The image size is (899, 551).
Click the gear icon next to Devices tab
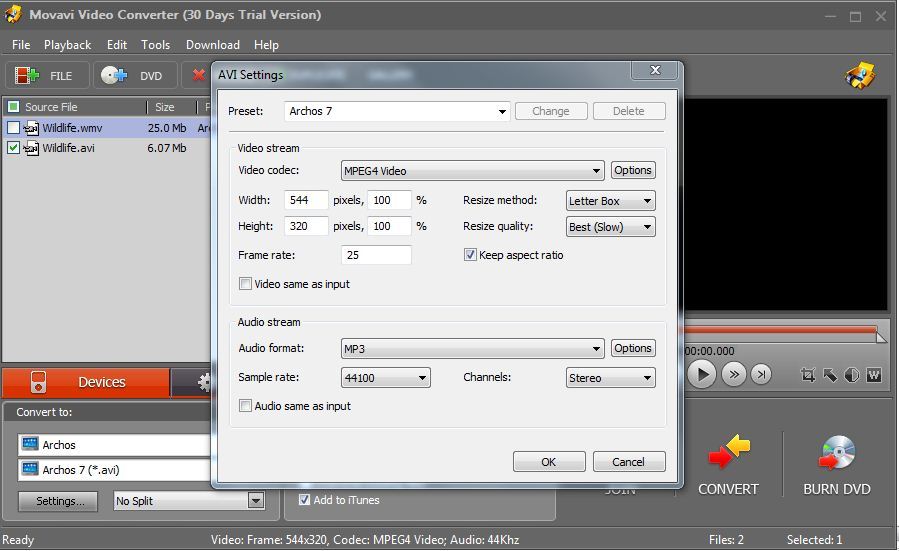click(204, 382)
